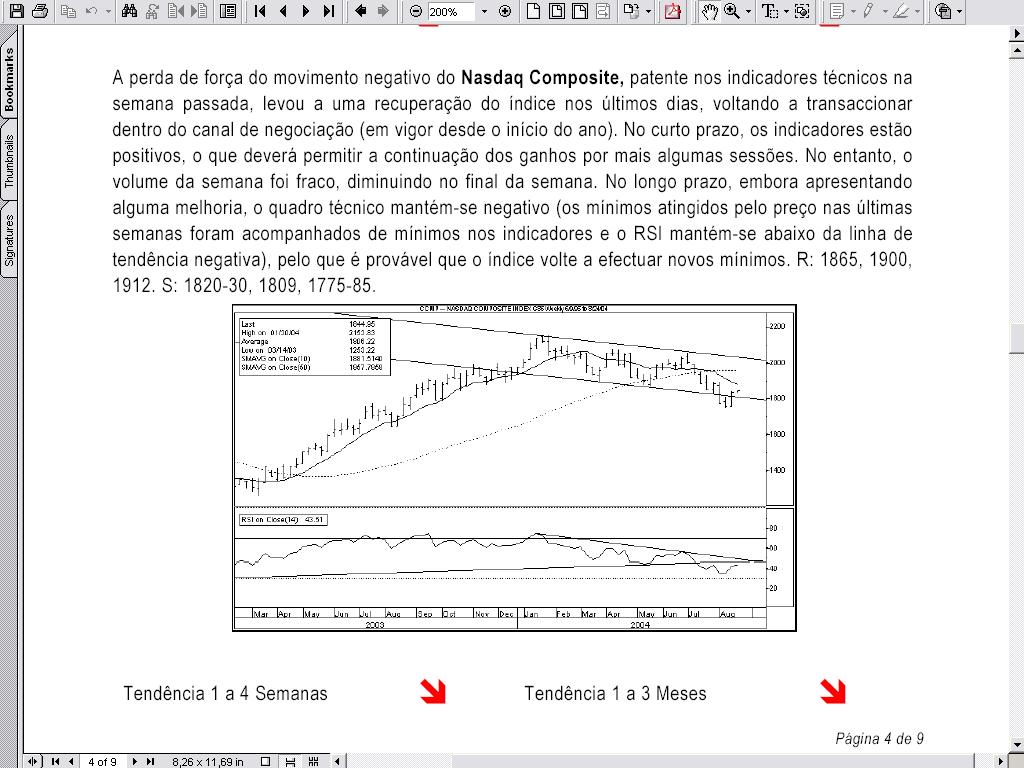This screenshot has height=768, width=1024.
Task: Select the Graphics Select tool
Action: tap(802, 10)
